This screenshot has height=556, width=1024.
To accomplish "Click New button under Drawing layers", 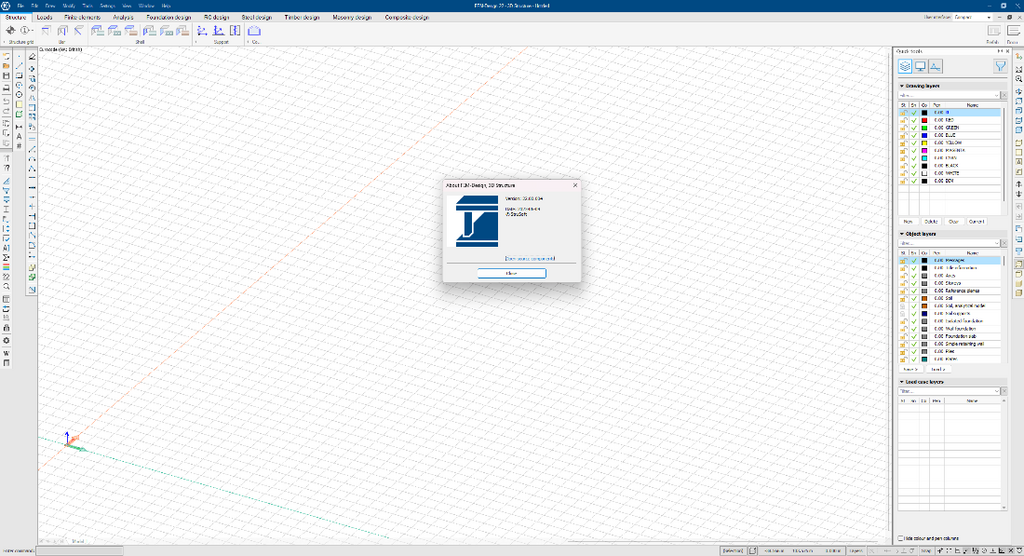I will (908, 221).
